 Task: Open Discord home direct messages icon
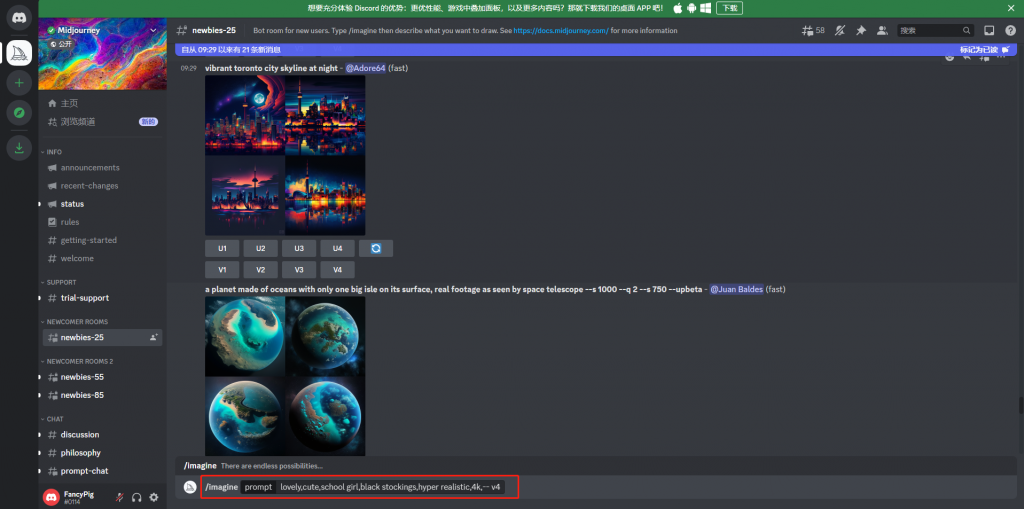coord(19,17)
